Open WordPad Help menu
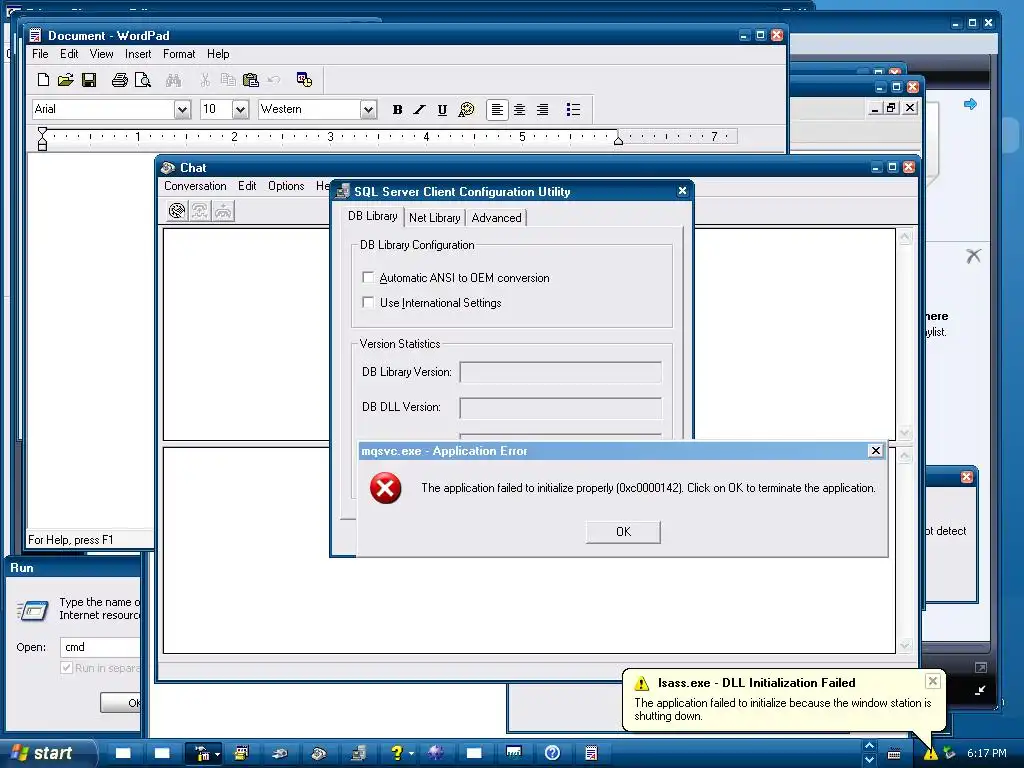 [x=218, y=54]
